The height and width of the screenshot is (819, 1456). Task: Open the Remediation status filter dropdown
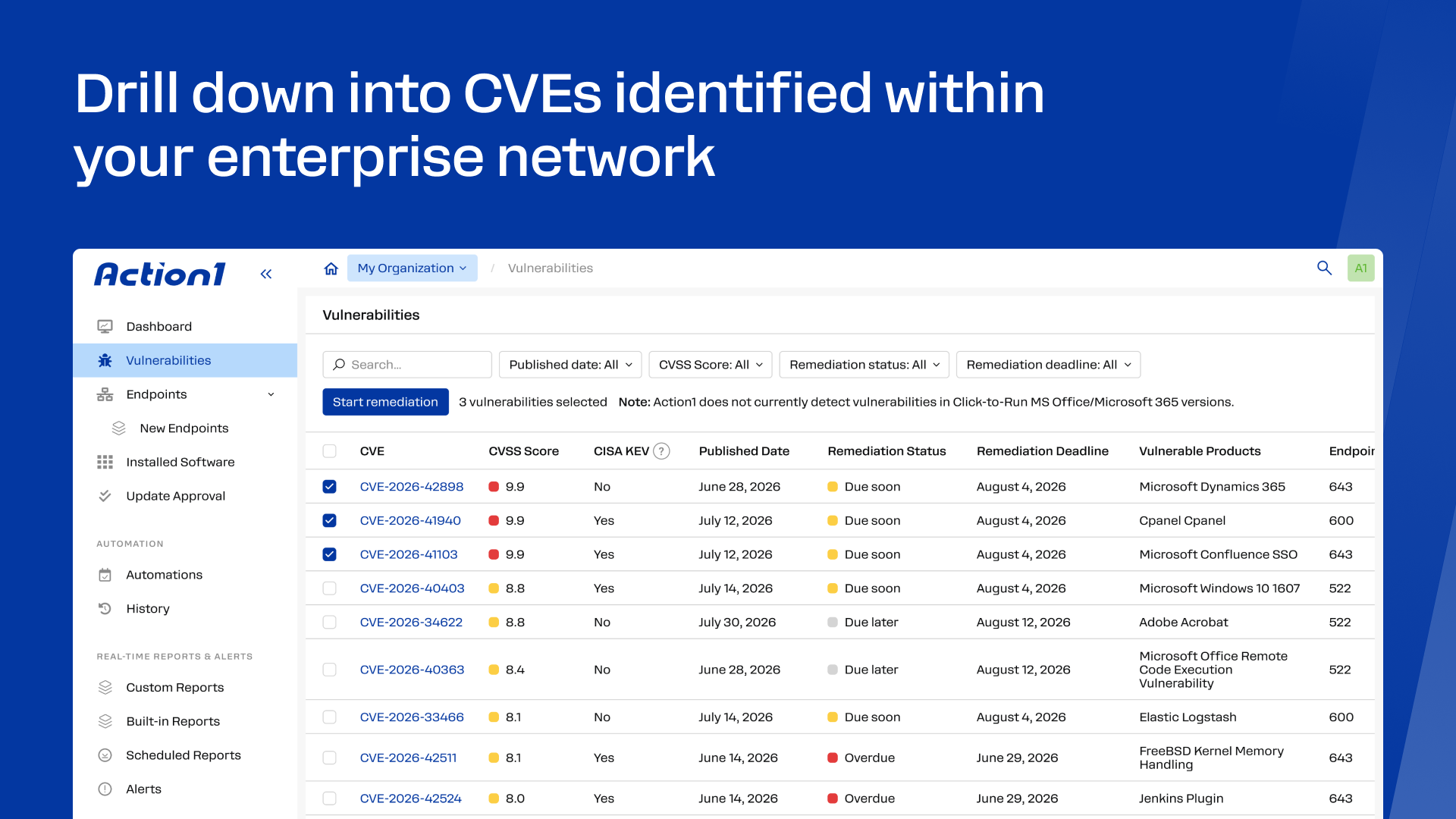[x=864, y=365]
